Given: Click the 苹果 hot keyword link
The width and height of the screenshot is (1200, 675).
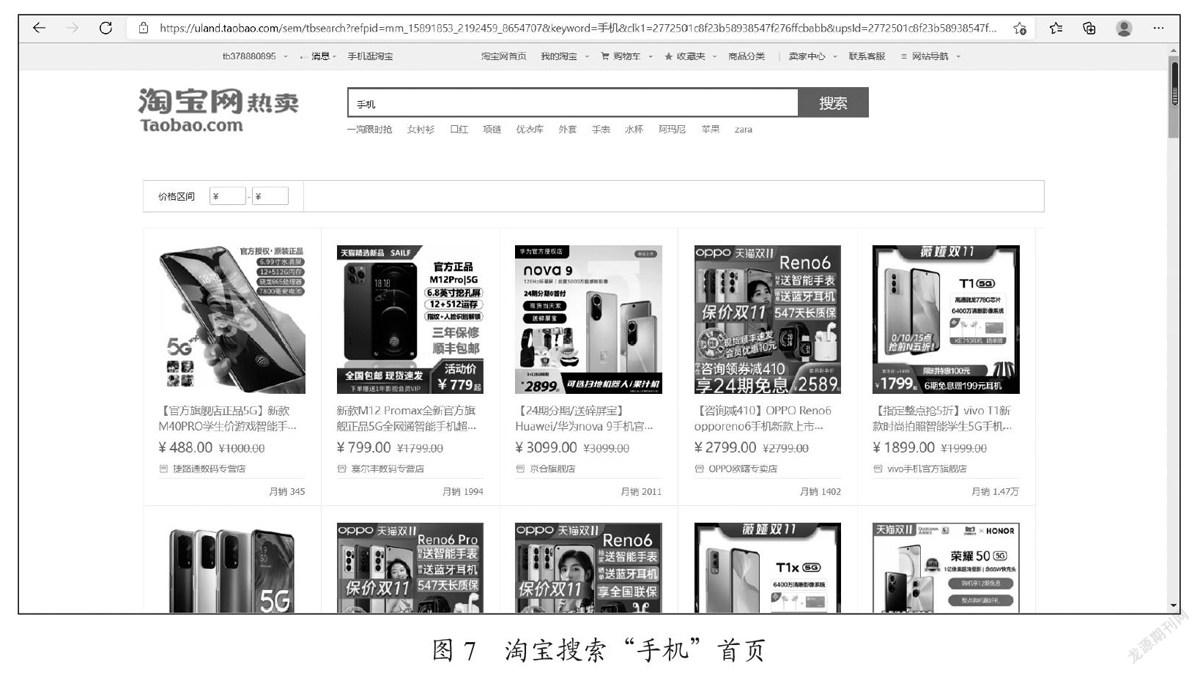Looking at the screenshot, I should [710, 129].
